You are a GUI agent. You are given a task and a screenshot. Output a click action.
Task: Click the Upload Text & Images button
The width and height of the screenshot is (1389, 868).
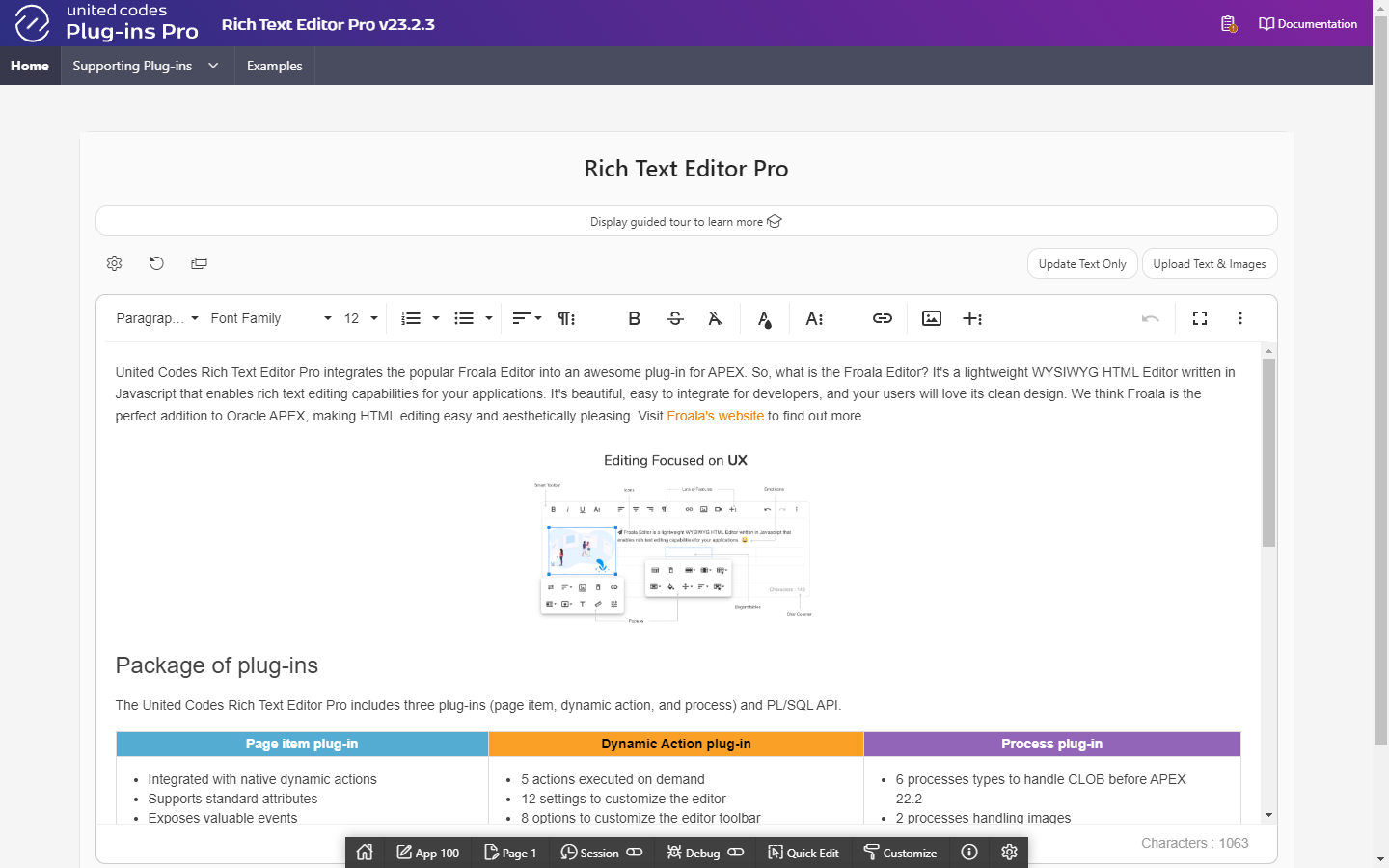pos(1210,264)
